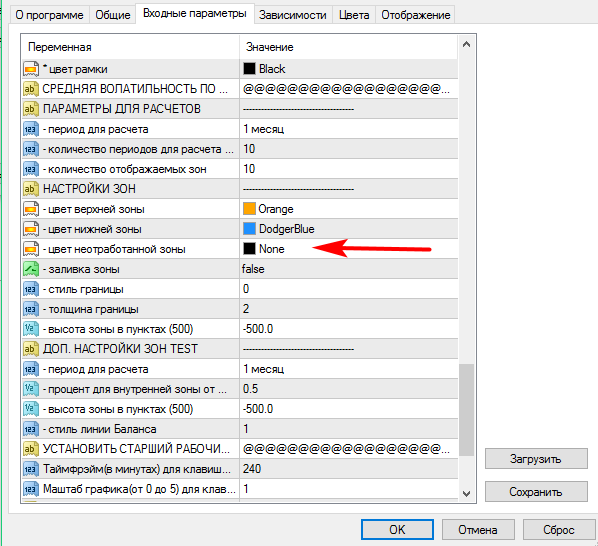Click value '1' of 'Маштаб графика'
Screen dimensions: 598x546
pos(246,489)
